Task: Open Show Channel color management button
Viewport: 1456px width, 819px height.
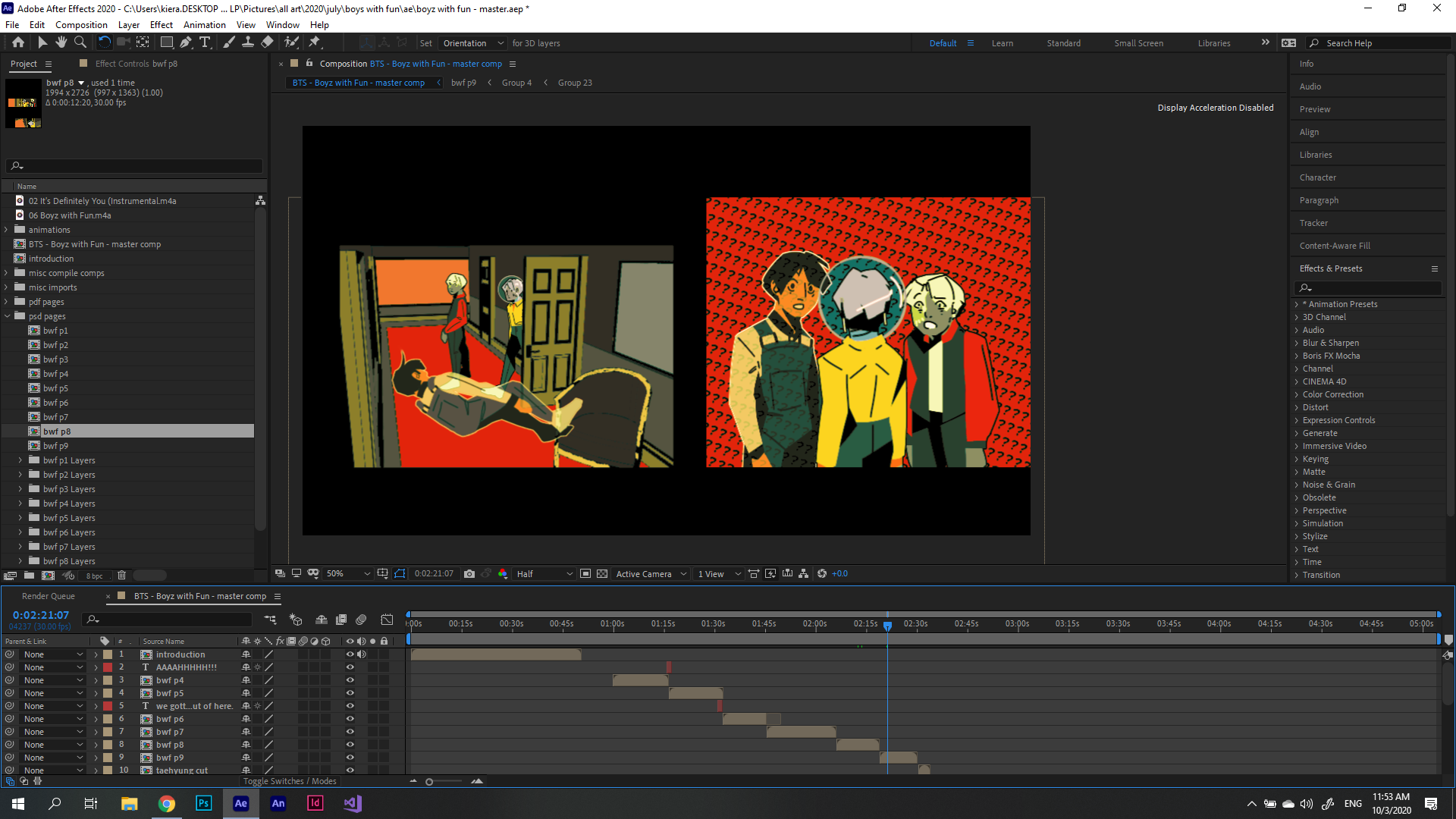Action: [x=503, y=574]
